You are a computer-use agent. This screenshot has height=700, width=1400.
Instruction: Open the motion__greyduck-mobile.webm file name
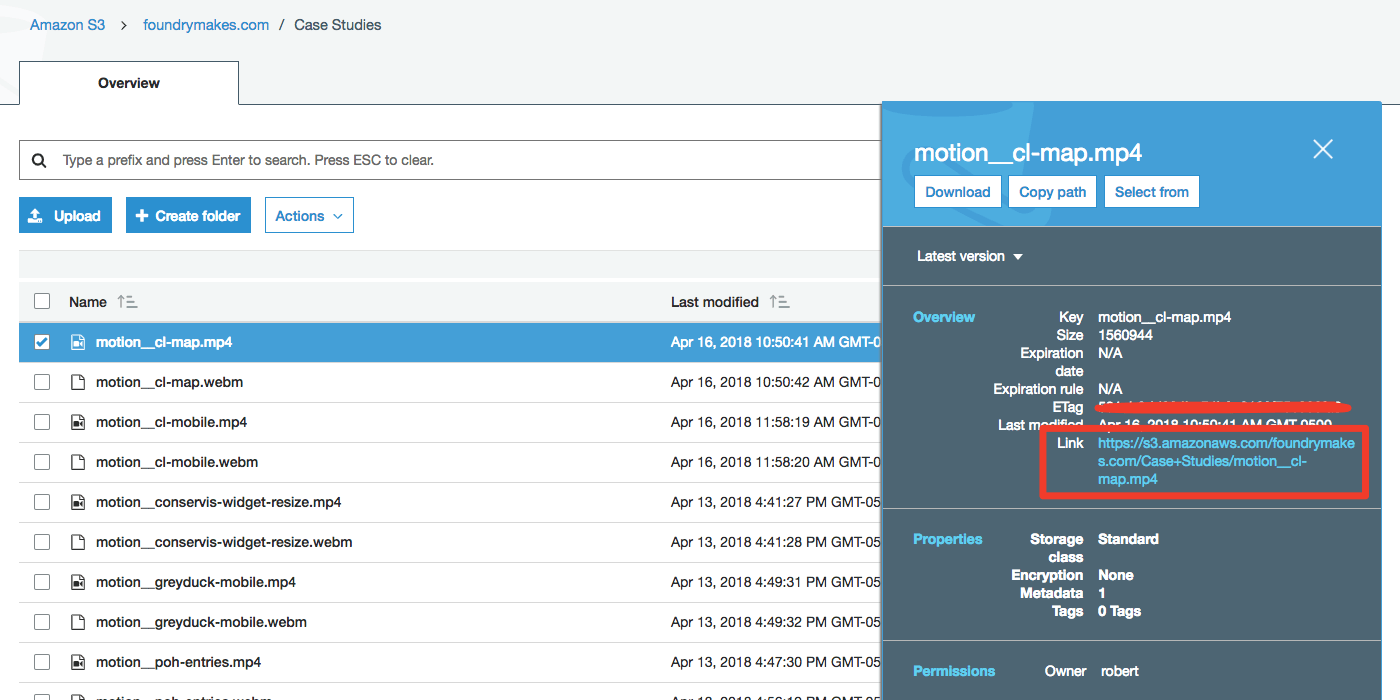(x=201, y=622)
